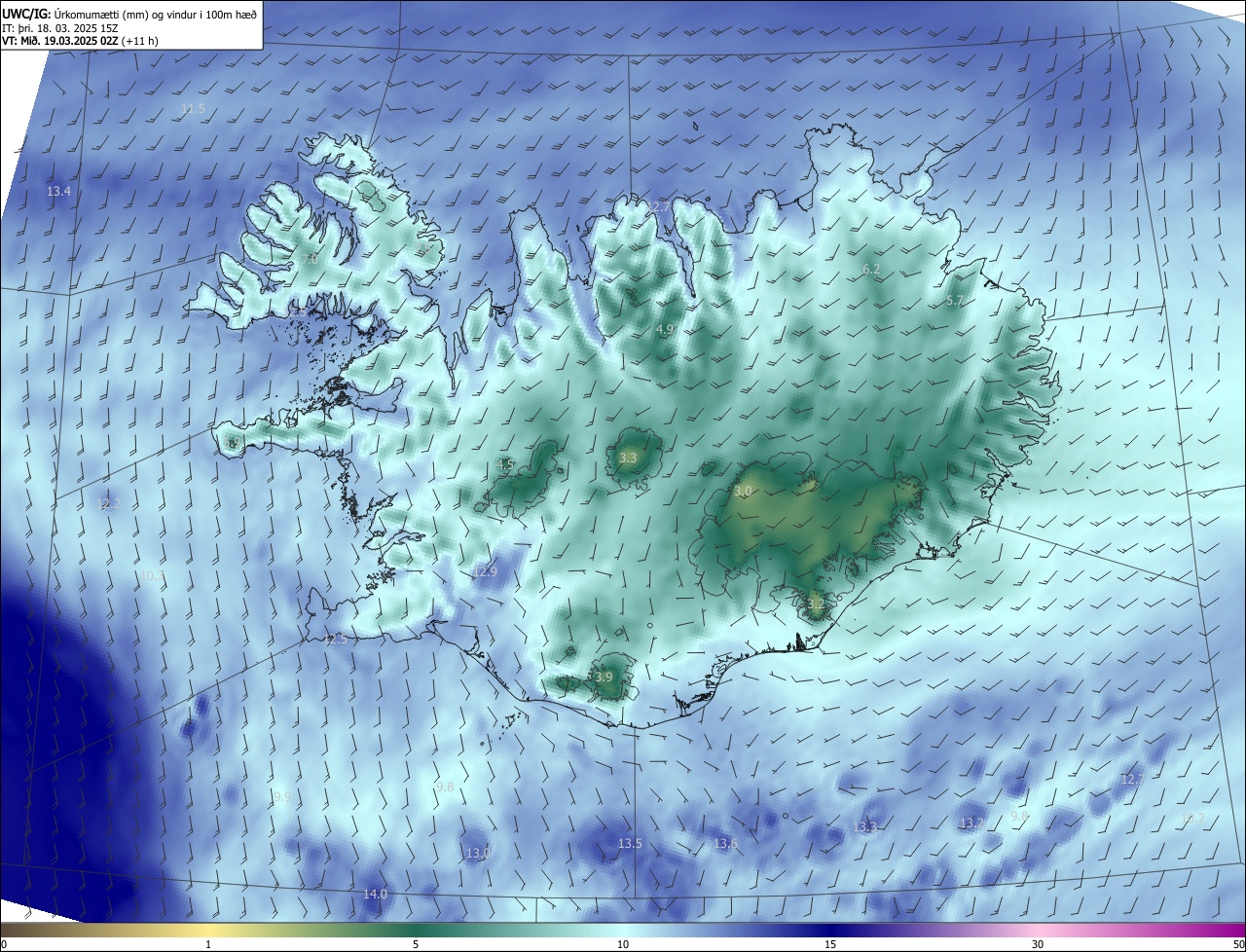The width and height of the screenshot is (1246, 952).
Task: Click the colorbar label 1
Action: point(208,944)
